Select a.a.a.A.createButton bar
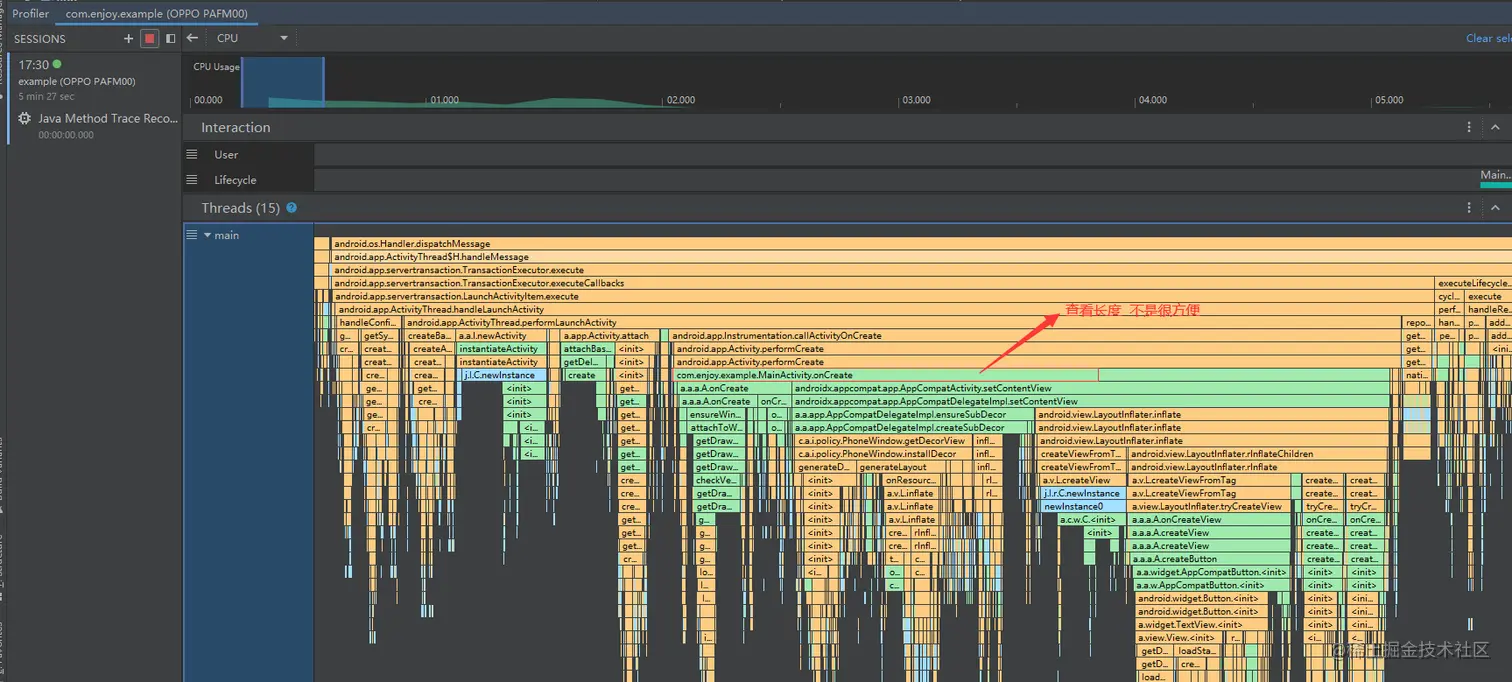1512x682 pixels. click(x=1209, y=558)
